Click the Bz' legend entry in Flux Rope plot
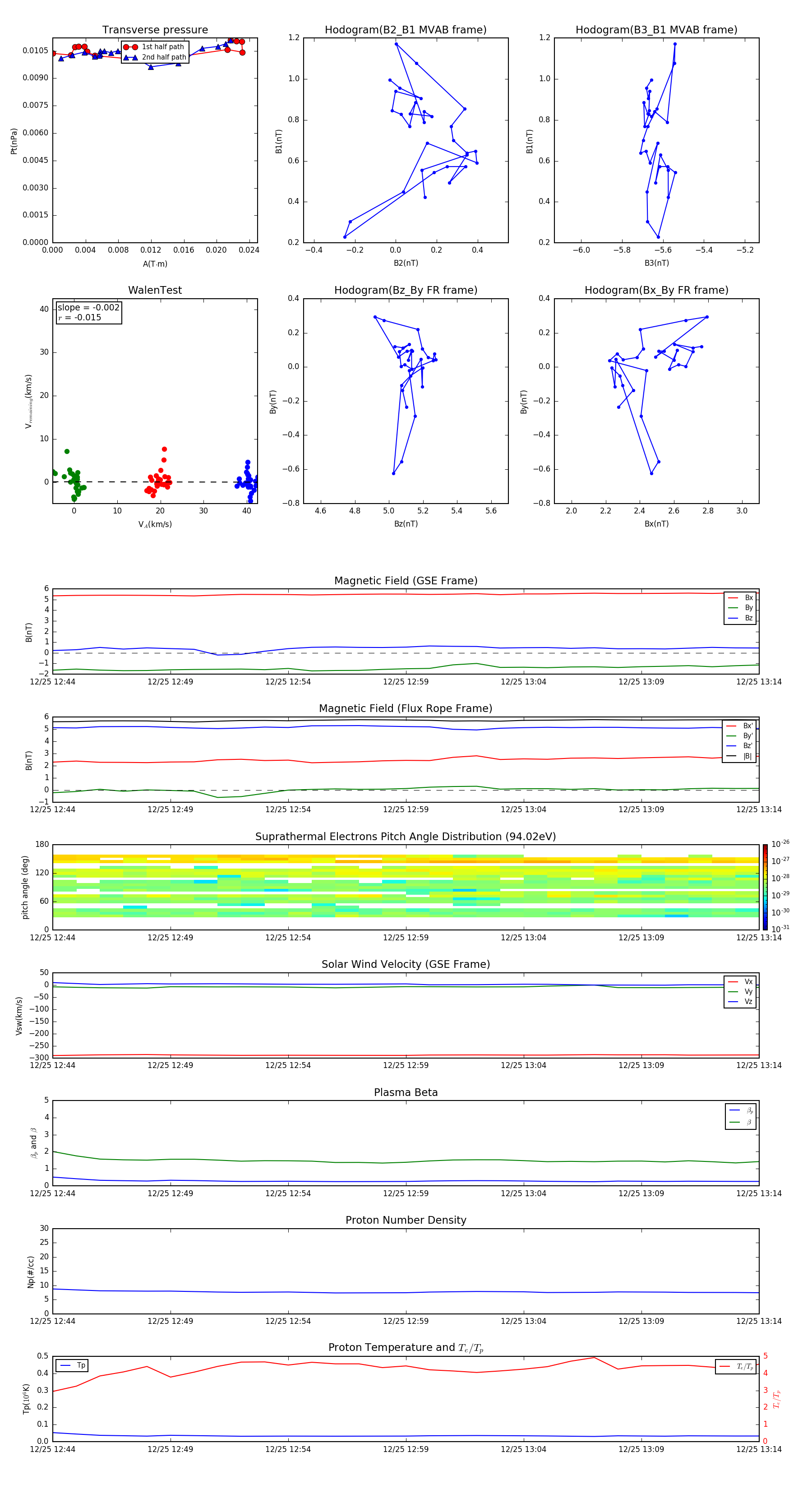Screen dimensions: 812x1489 pos(740,746)
